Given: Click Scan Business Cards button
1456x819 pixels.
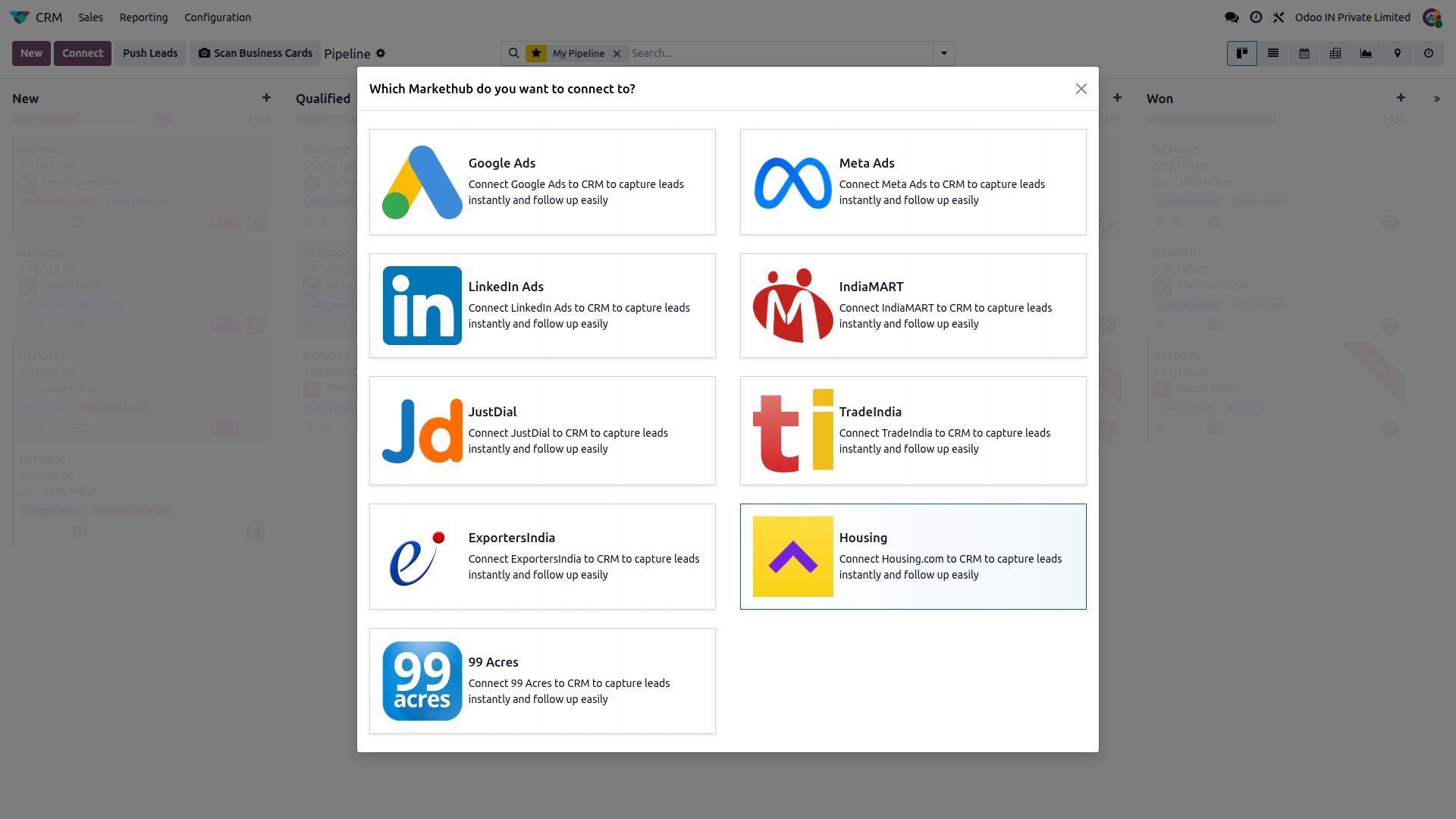Looking at the screenshot, I should pyautogui.click(x=256, y=53).
